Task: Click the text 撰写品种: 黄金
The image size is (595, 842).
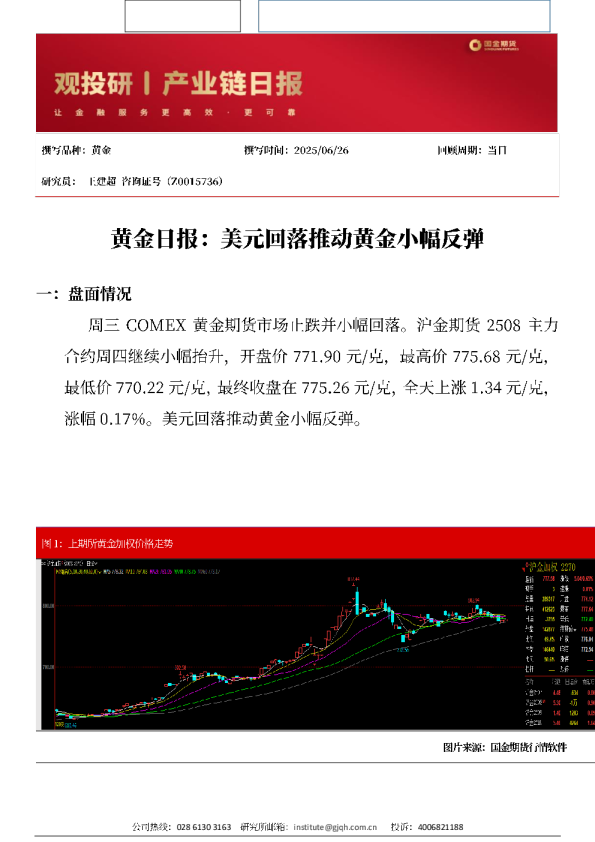Action: coord(76,150)
